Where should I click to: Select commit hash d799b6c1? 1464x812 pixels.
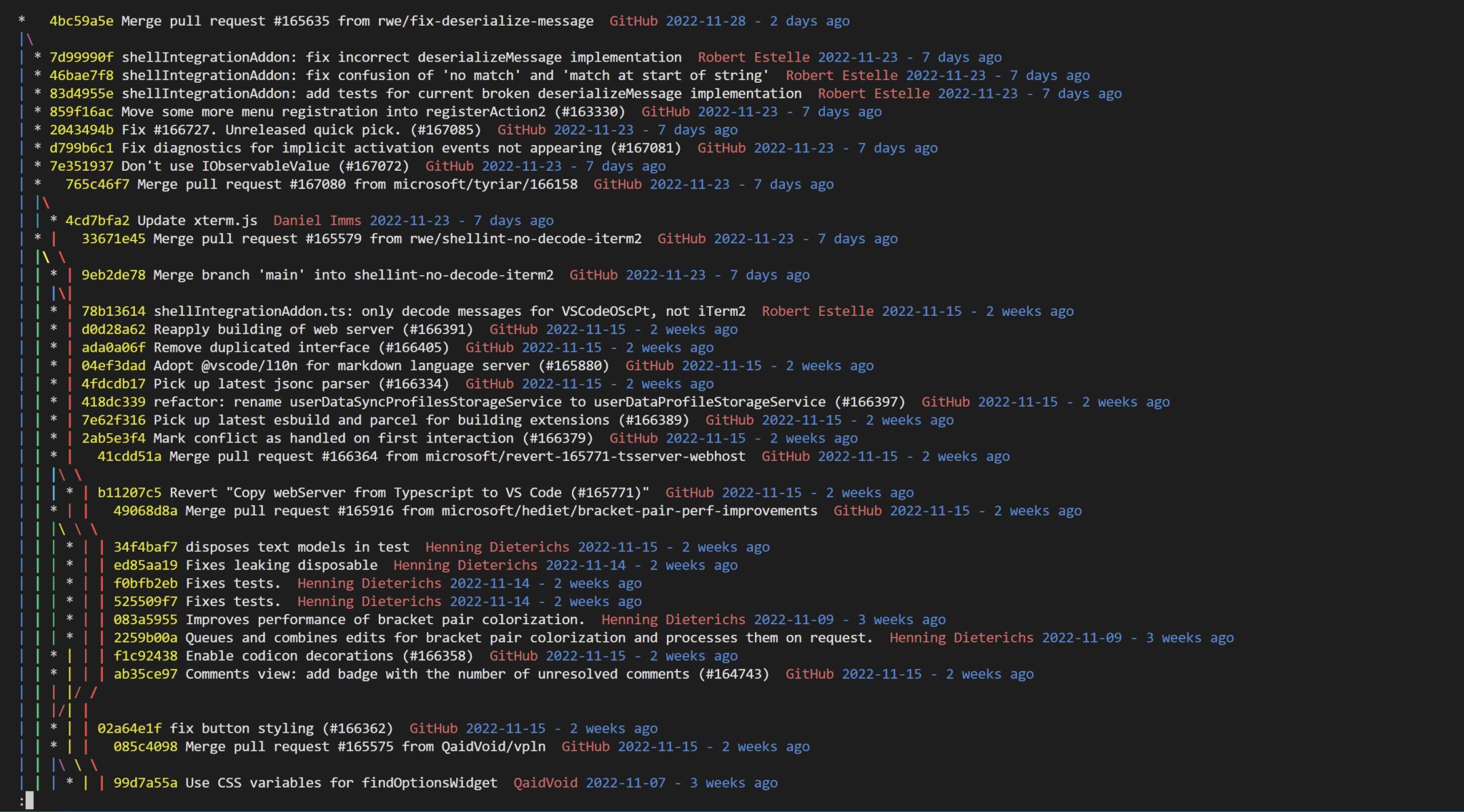coord(81,148)
